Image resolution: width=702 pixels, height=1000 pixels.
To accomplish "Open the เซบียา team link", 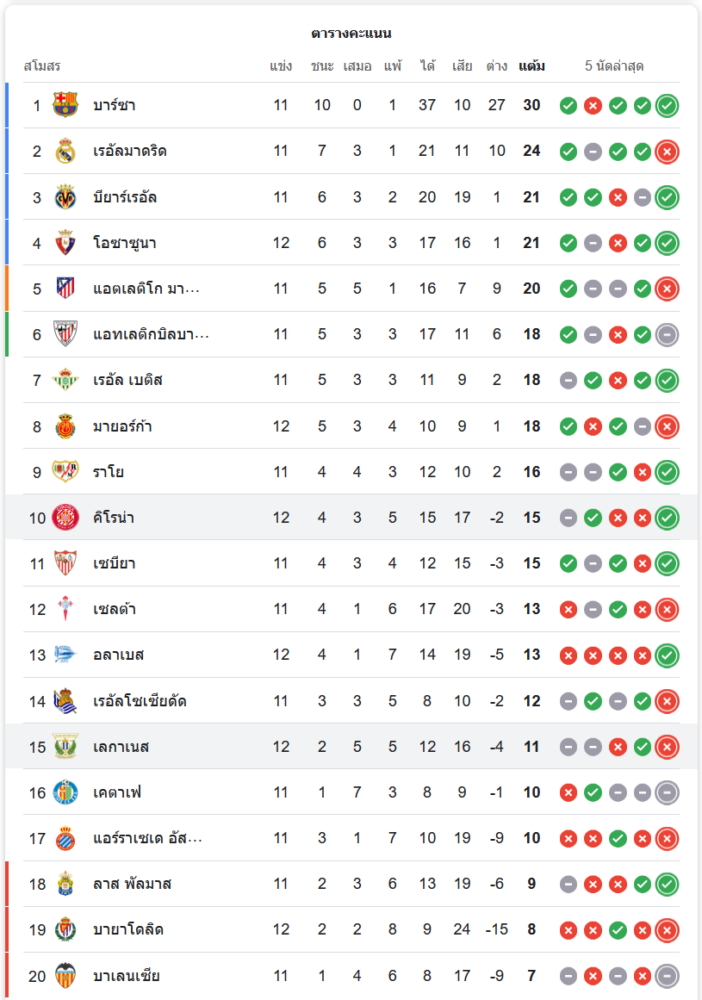I will tap(114, 564).
